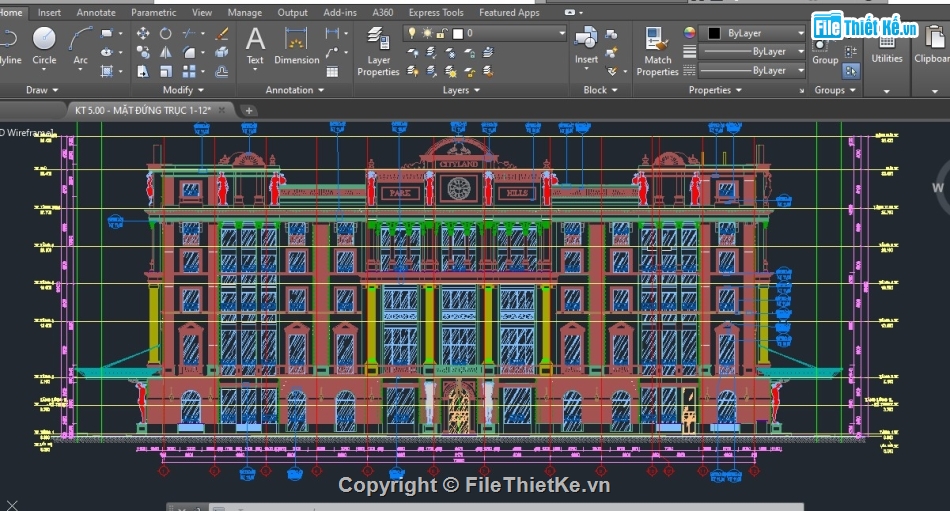Click the black ByLayer color swatch
Viewport: 950px width, 511px height.
[x=714, y=33]
